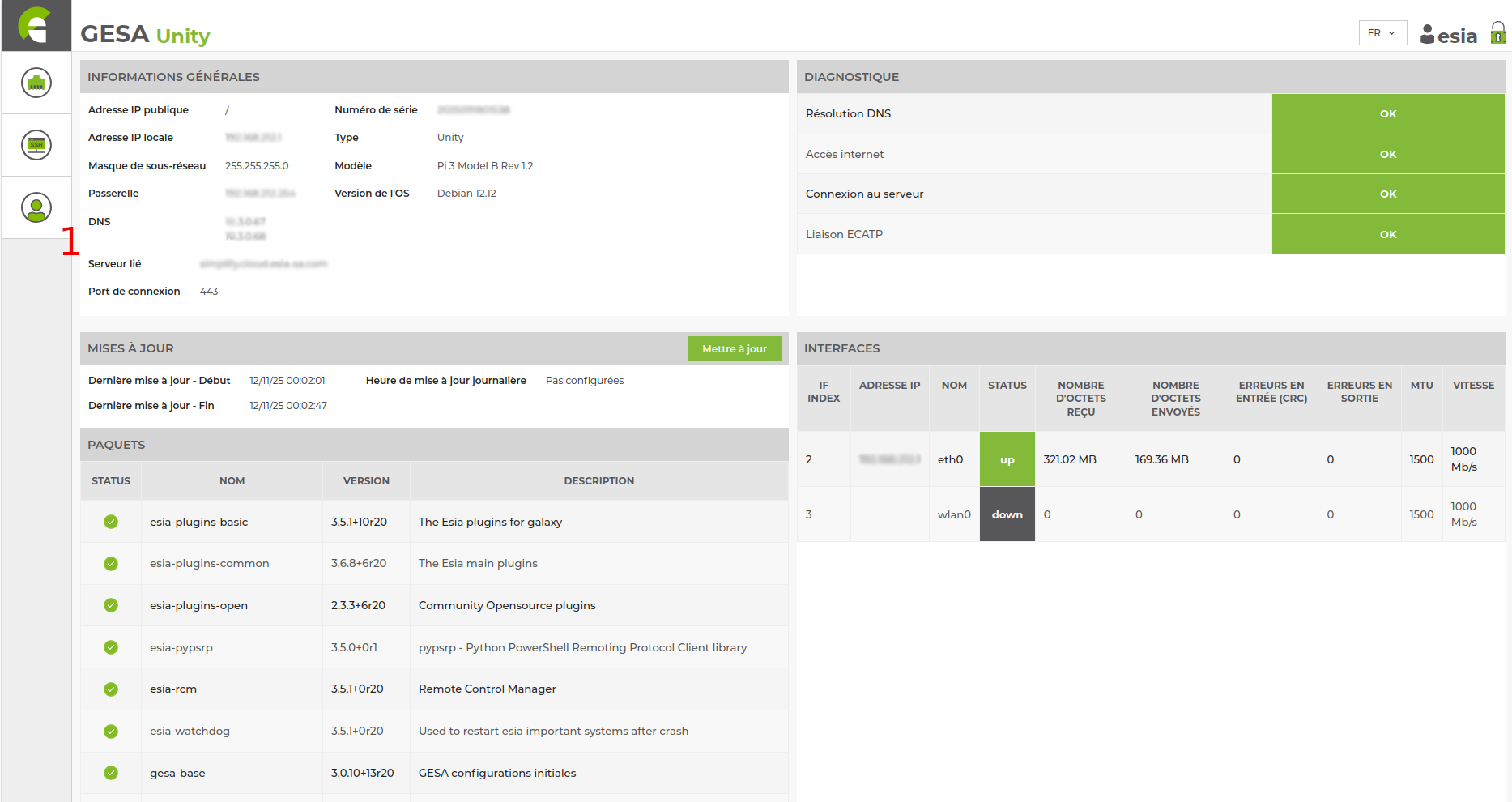Open the SSH terminal sidebar icon
1512x802 pixels.
click(x=36, y=145)
